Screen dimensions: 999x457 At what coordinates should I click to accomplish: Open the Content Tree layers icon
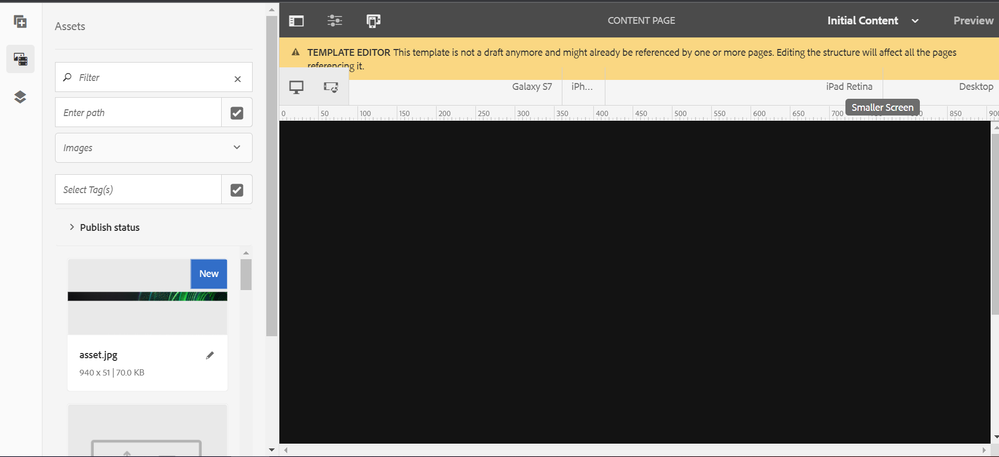(x=20, y=97)
